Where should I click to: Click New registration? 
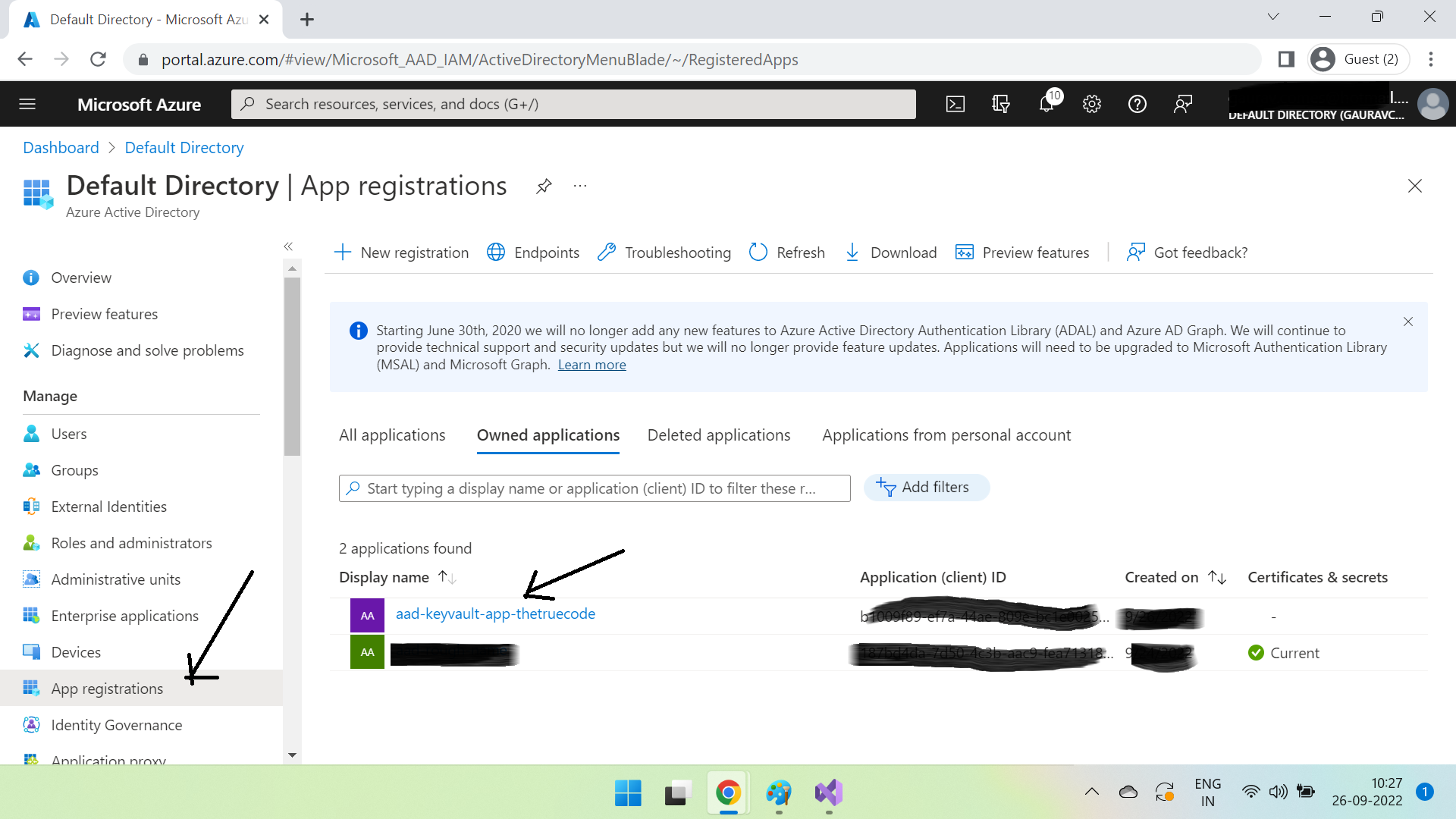(x=402, y=253)
